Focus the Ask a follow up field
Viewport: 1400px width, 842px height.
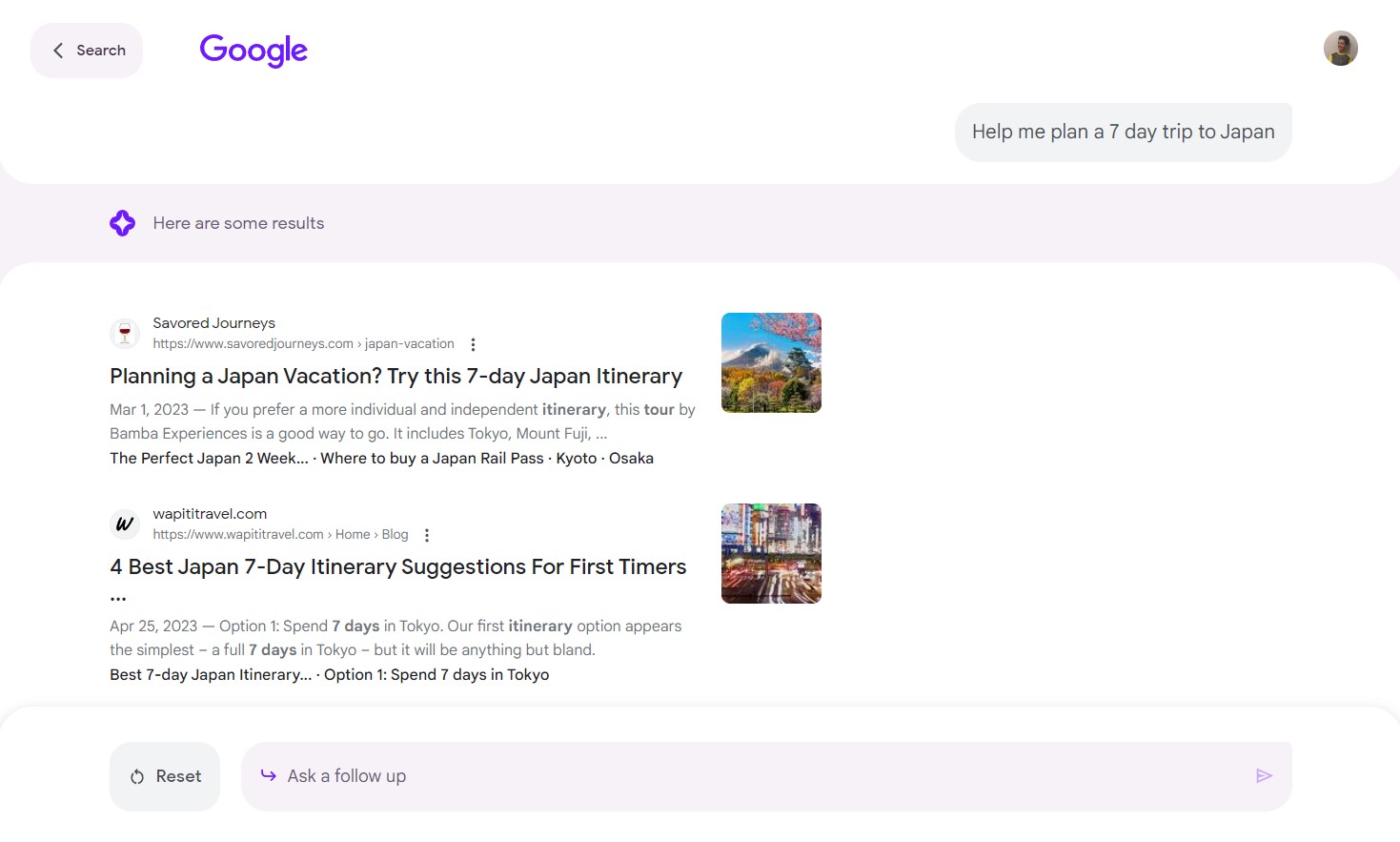pyautogui.click(x=766, y=776)
